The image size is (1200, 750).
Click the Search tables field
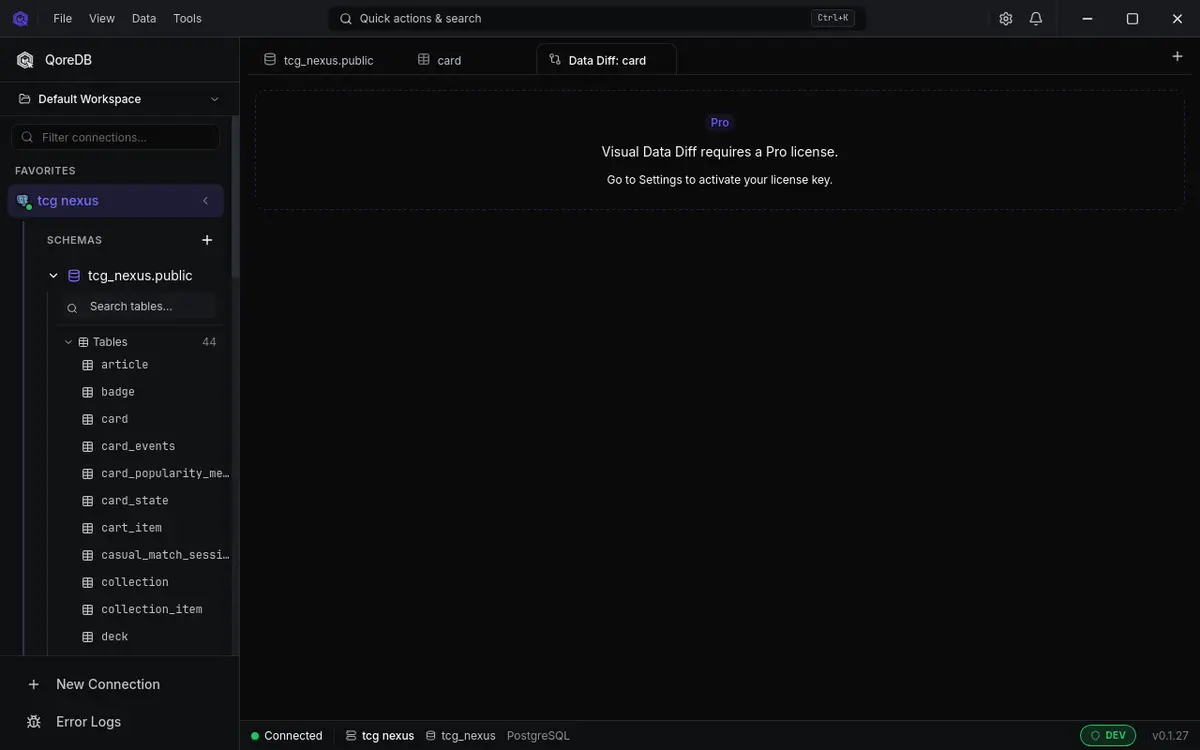(136, 306)
